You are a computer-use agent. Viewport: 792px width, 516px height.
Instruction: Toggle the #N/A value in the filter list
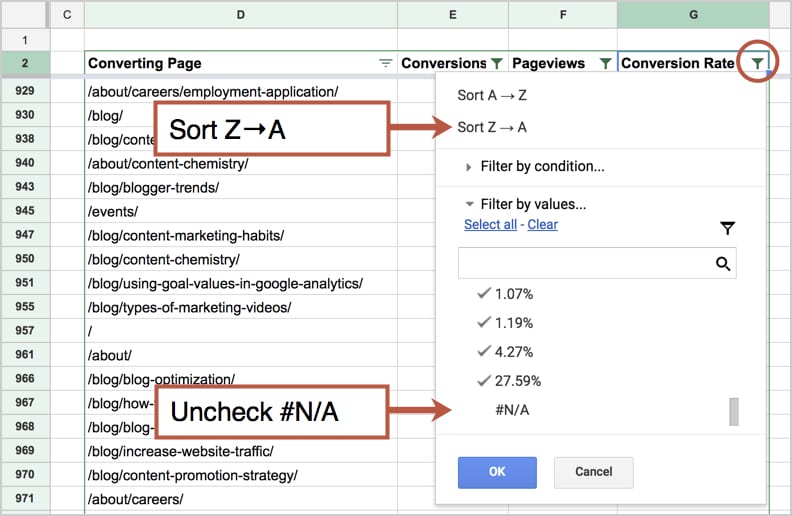512,410
